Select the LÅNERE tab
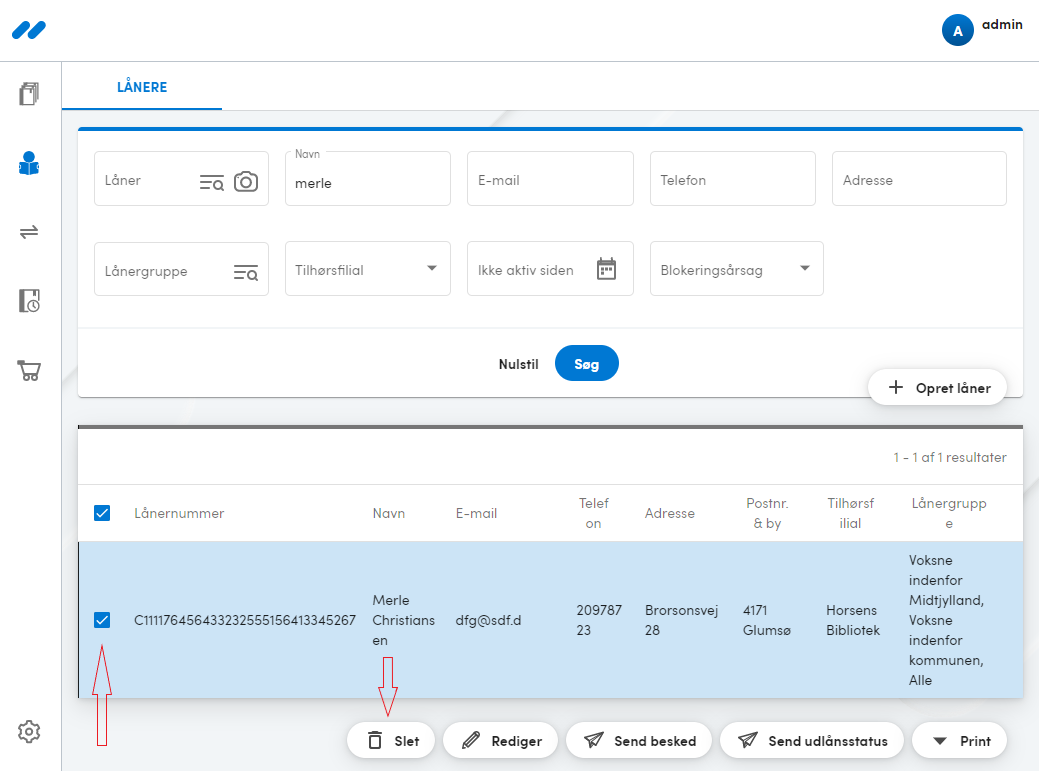 pos(142,87)
